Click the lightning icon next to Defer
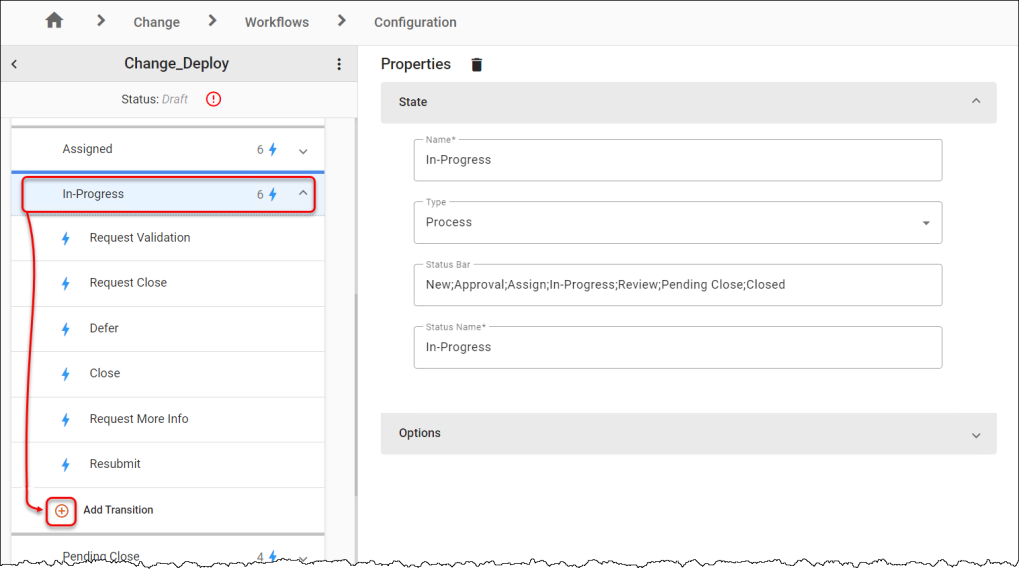Screen dimensions: 1019x570 pyautogui.click(x=66, y=329)
